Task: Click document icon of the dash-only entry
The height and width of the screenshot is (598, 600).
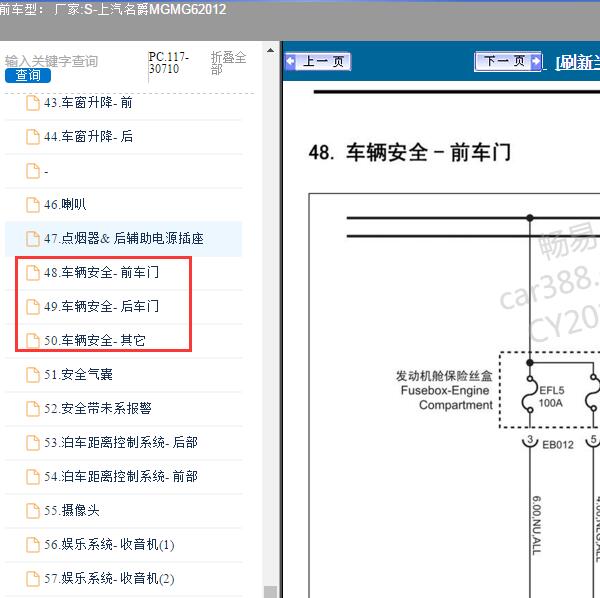Action: click(33, 171)
